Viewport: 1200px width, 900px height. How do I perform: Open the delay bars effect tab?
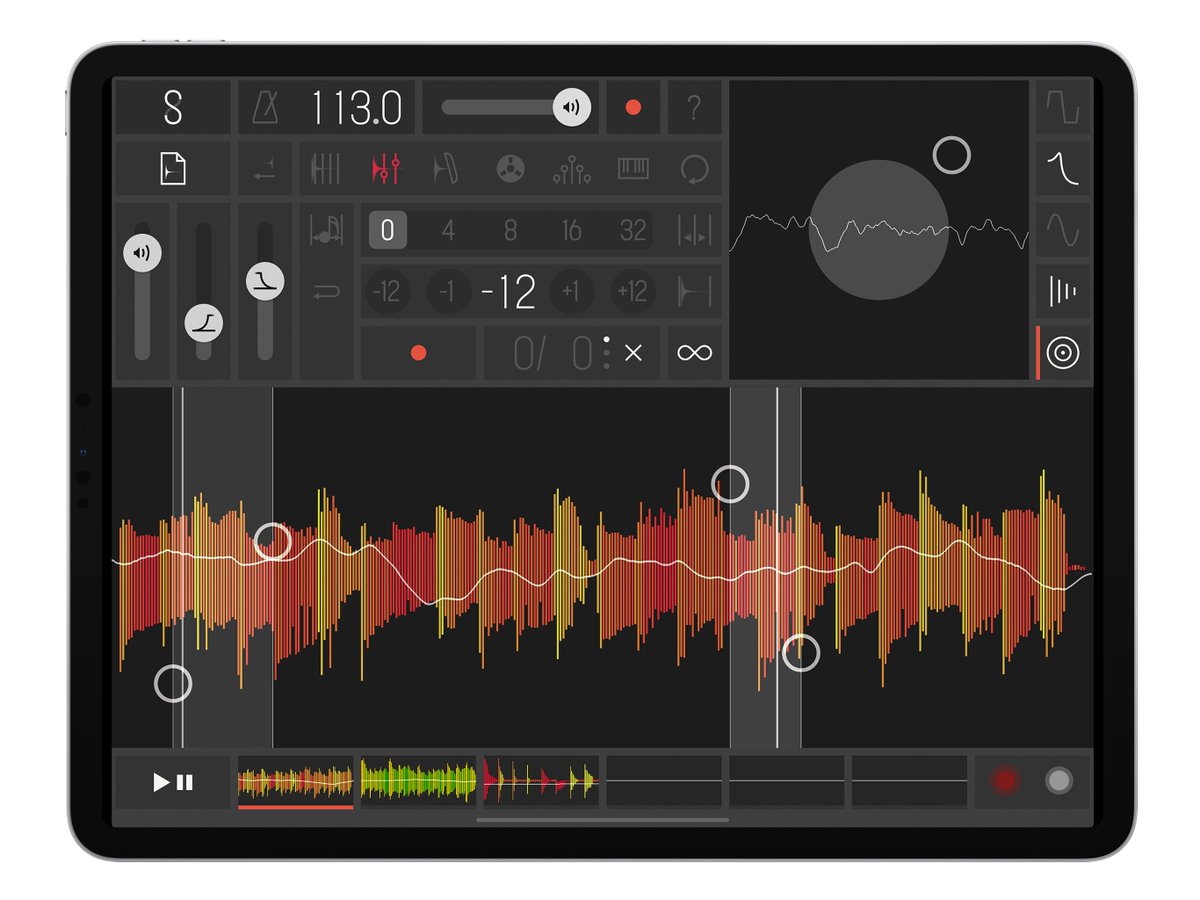(1063, 292)
